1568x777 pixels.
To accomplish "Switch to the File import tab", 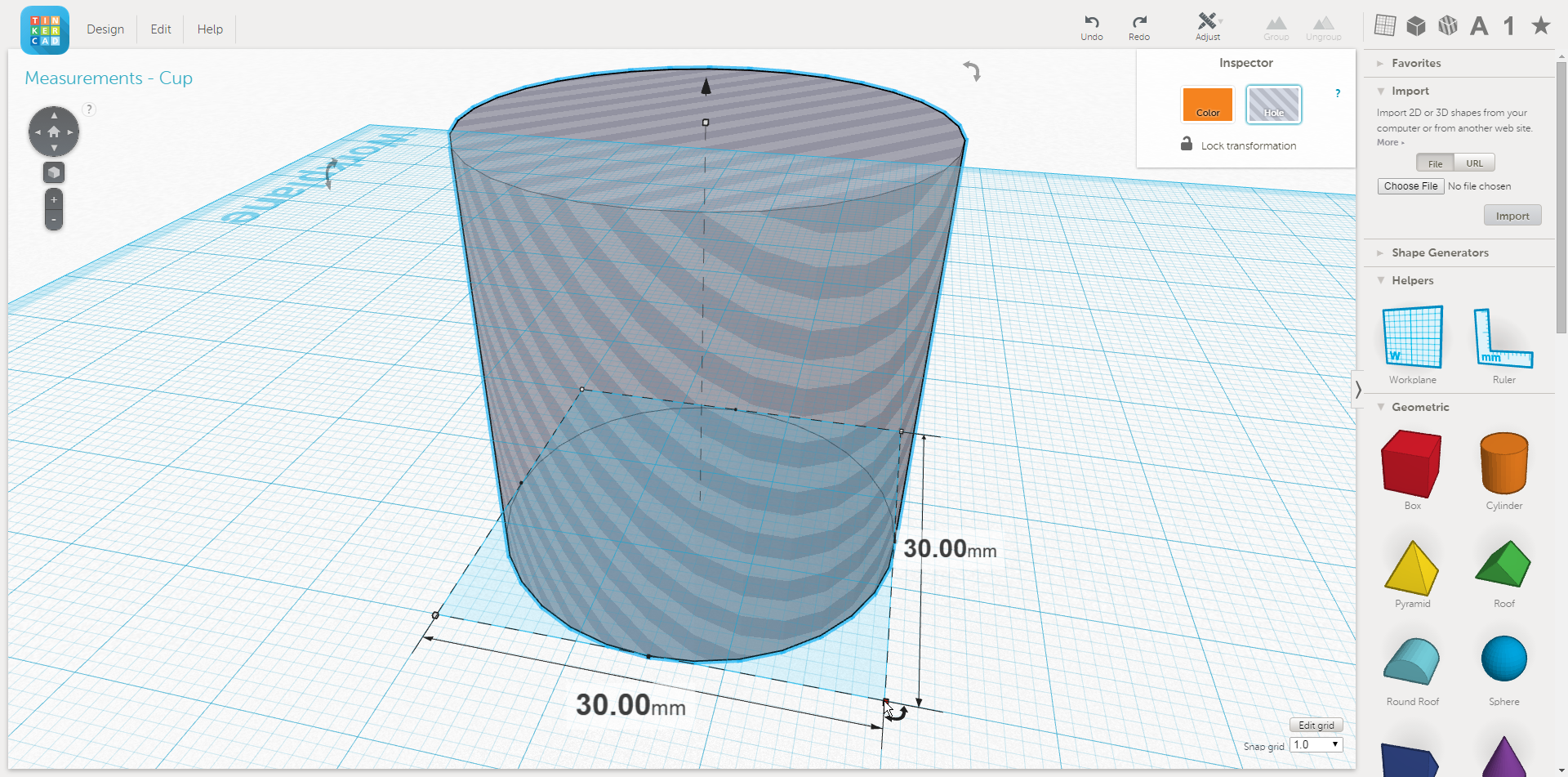I will (x=1435, y=163).
